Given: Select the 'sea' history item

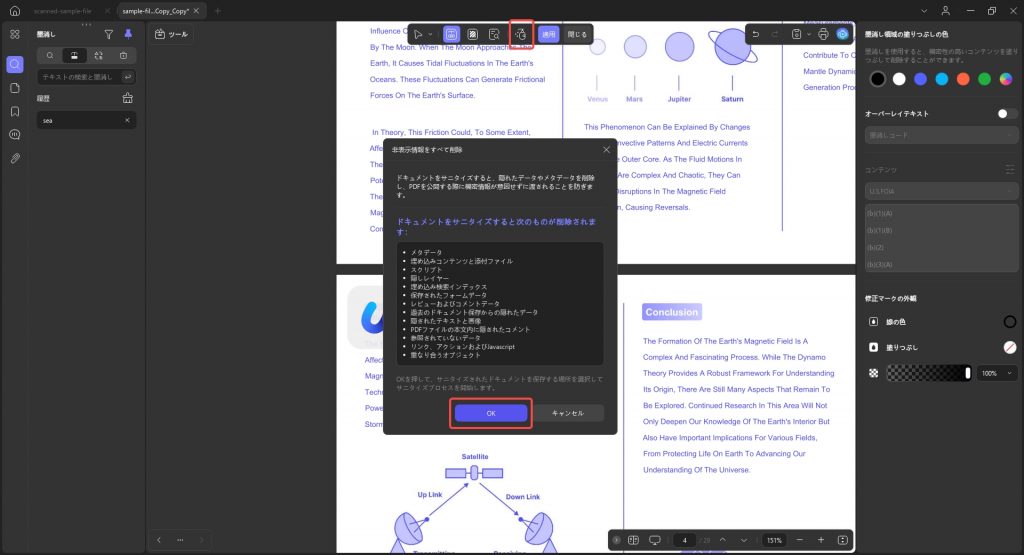Looking at the screenshot, I should [x=86, y=120].
